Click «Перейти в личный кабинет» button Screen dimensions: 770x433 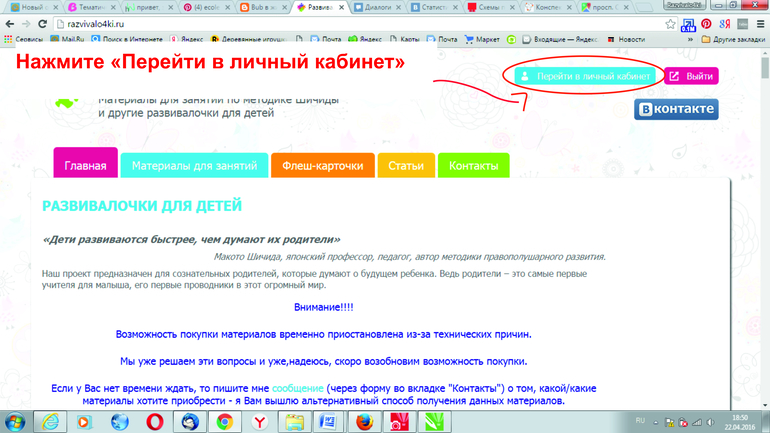(x=586, y=76)
